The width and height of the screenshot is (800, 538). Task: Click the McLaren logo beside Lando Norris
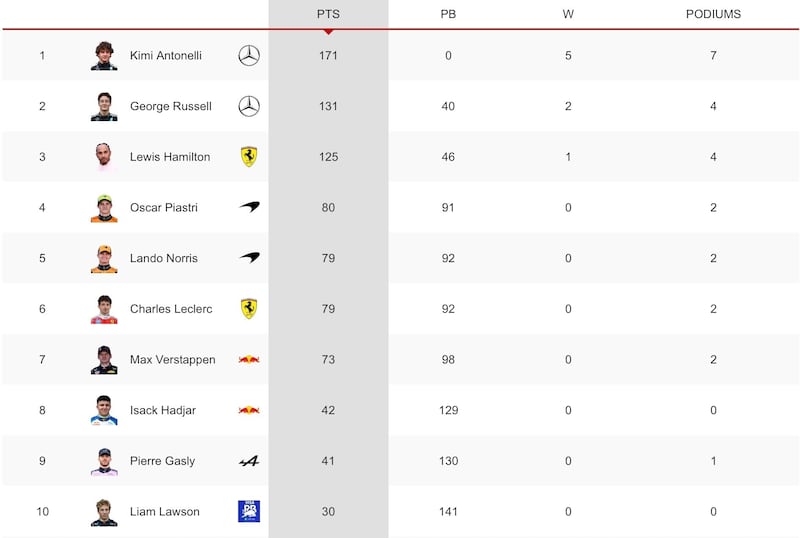coord(249,257)
